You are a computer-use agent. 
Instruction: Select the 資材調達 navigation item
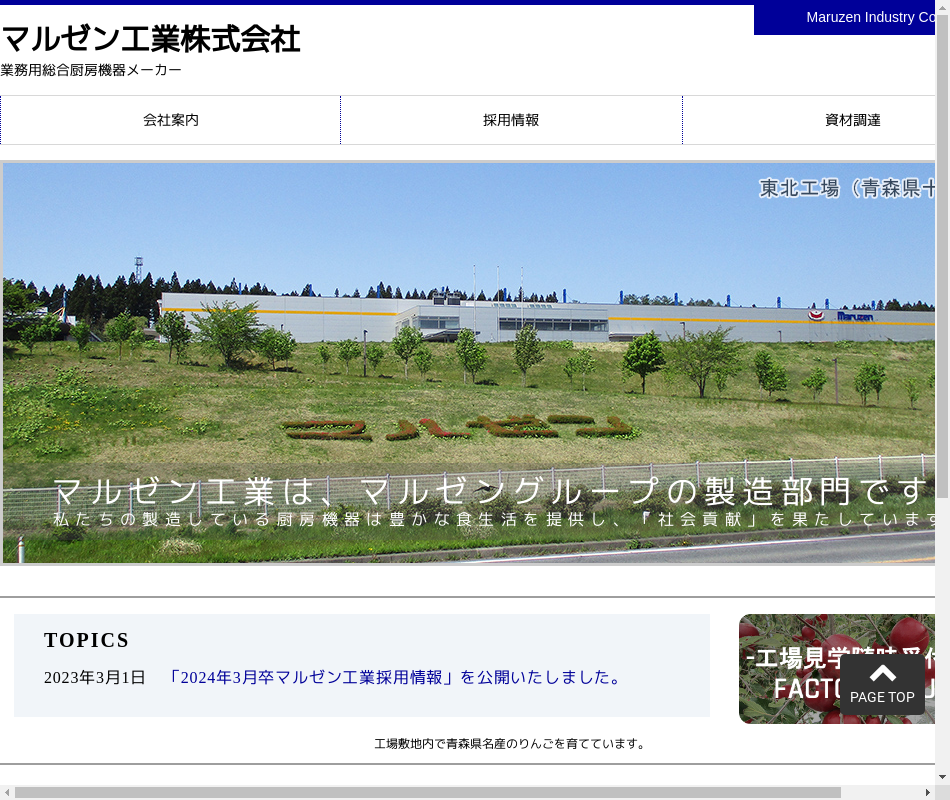point(852,120)
